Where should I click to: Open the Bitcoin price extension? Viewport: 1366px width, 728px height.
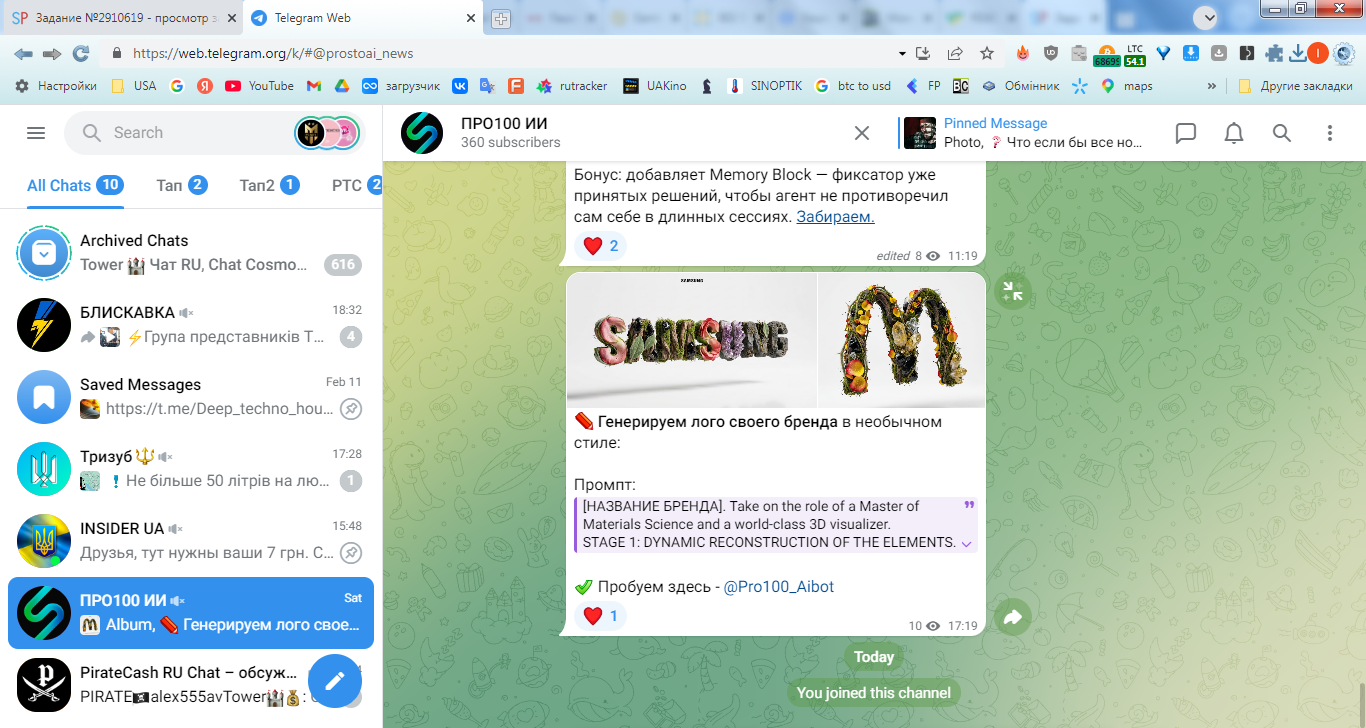coord(1106,54)
